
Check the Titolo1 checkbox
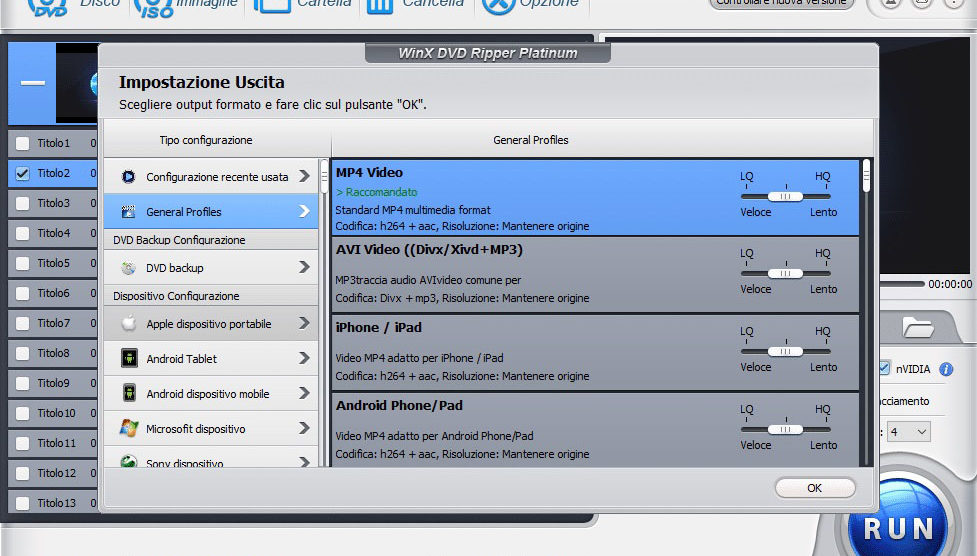(x=22, y=143)
